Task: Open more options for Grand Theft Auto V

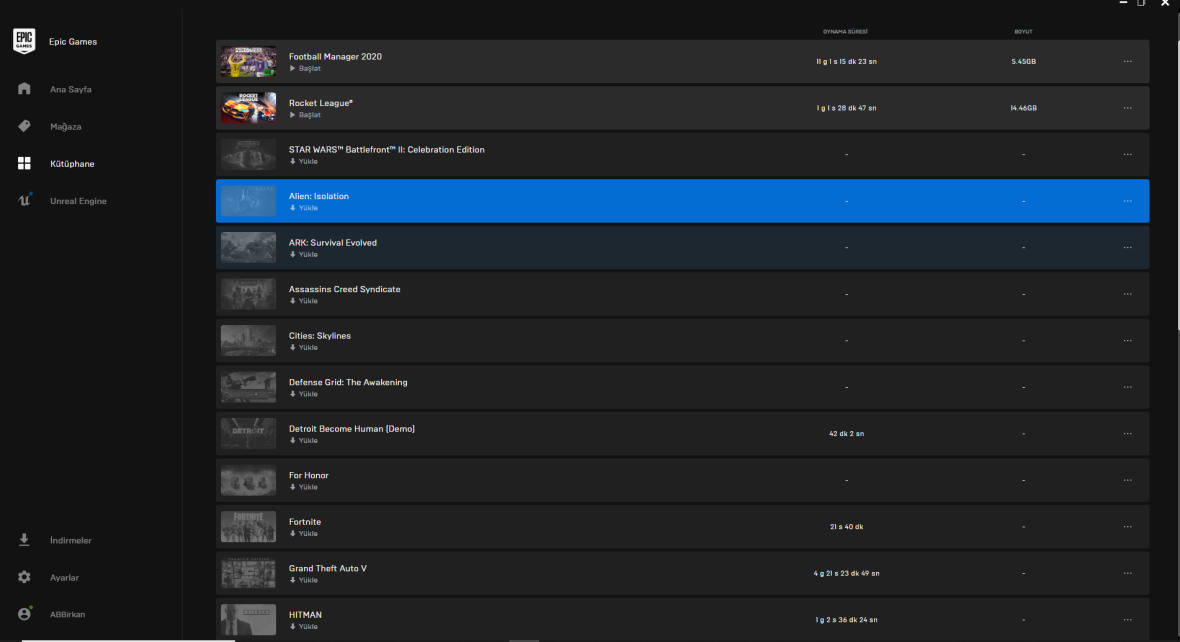Action: point(1127,574)
